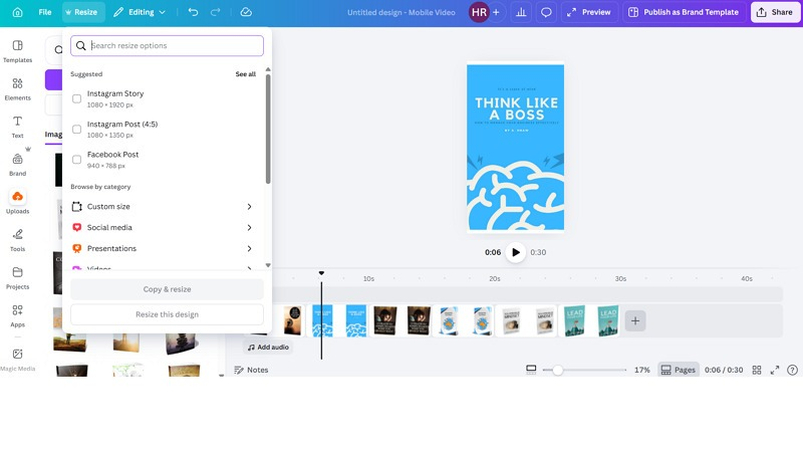Image resolution: width=803 pixels, height=450 pixels.
Task: Click Resize this design button
Action: [x=167, y=314]
